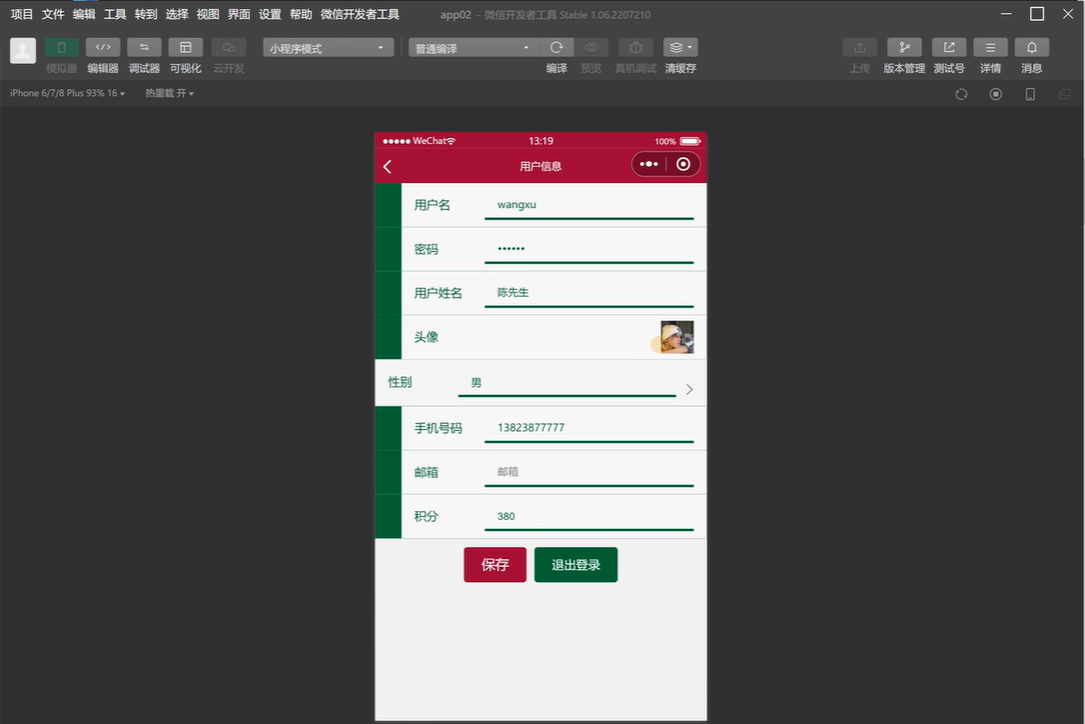Click the clear cache layers icon
The image size is (1085, 724).
(x=680, y=47)
